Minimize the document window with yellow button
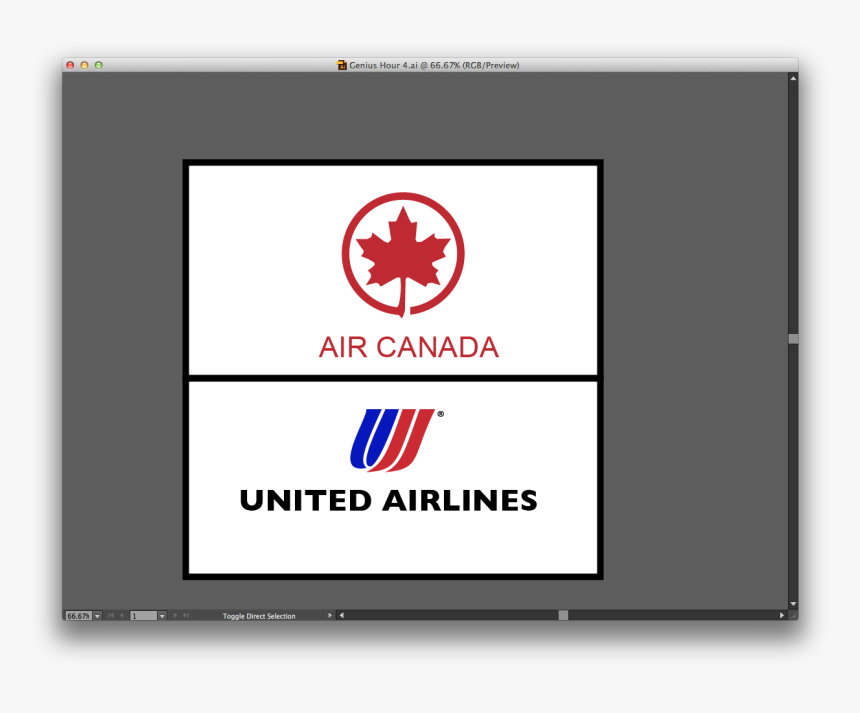This screenshot has width=860, height=713. [84, 65]
